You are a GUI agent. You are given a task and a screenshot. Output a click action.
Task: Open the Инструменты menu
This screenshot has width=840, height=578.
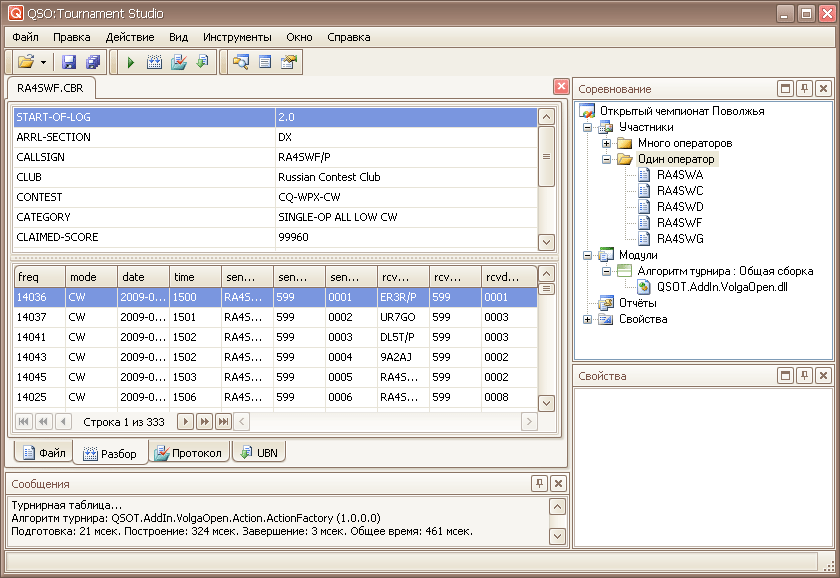(x=236, y=37)
